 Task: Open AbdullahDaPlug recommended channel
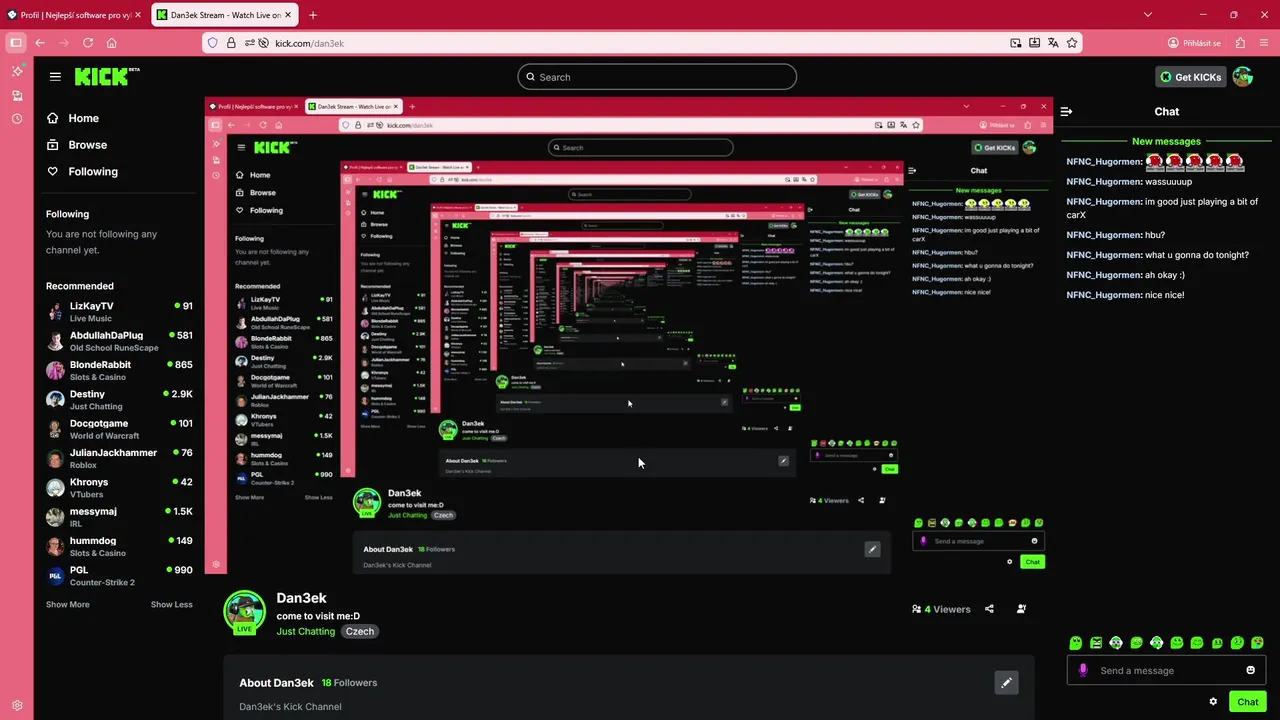coord(119,341)
